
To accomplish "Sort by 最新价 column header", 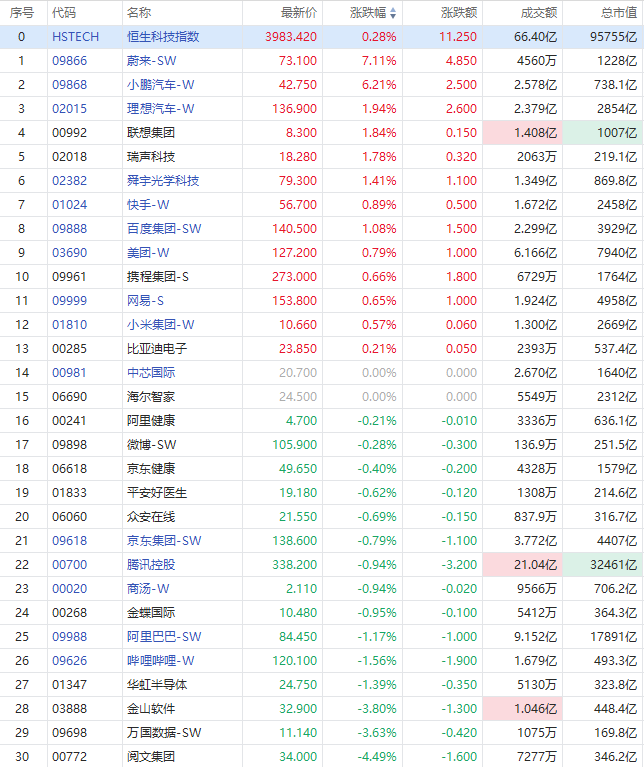I will click(x=299, y=13).
